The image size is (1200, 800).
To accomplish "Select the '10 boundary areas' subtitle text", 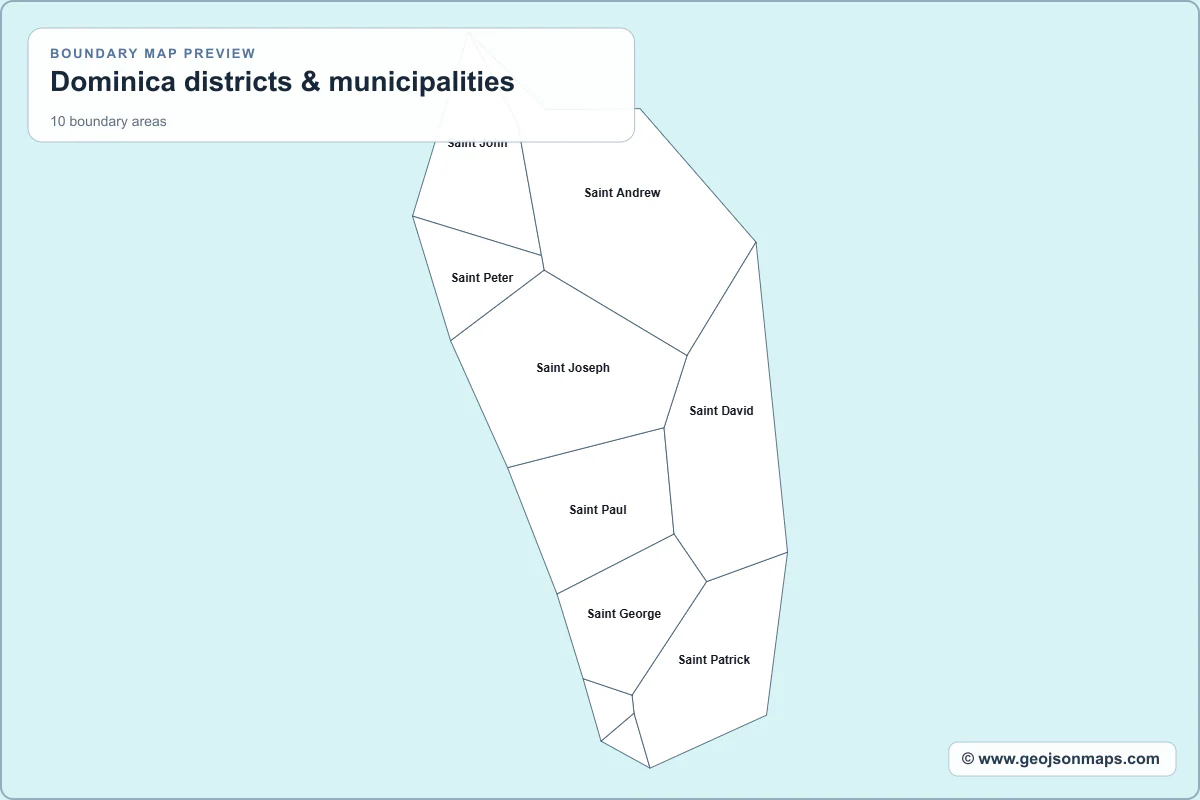I will tap(108, 122).
